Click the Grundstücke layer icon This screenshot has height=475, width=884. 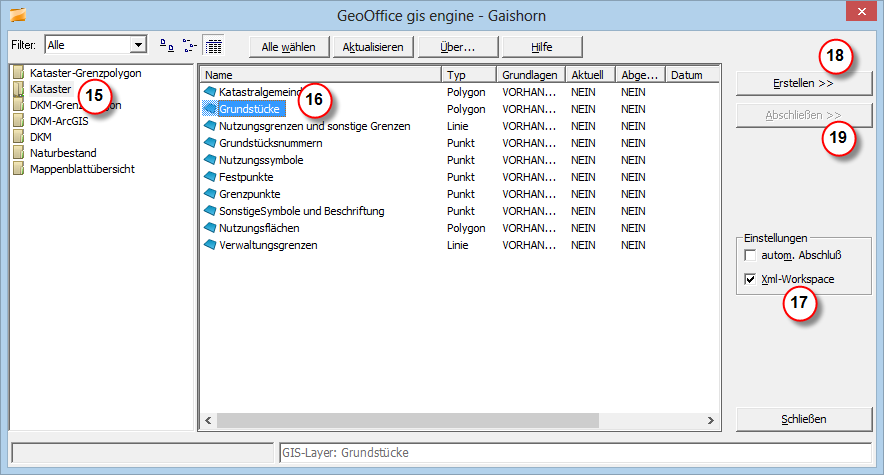click(210, 108)
